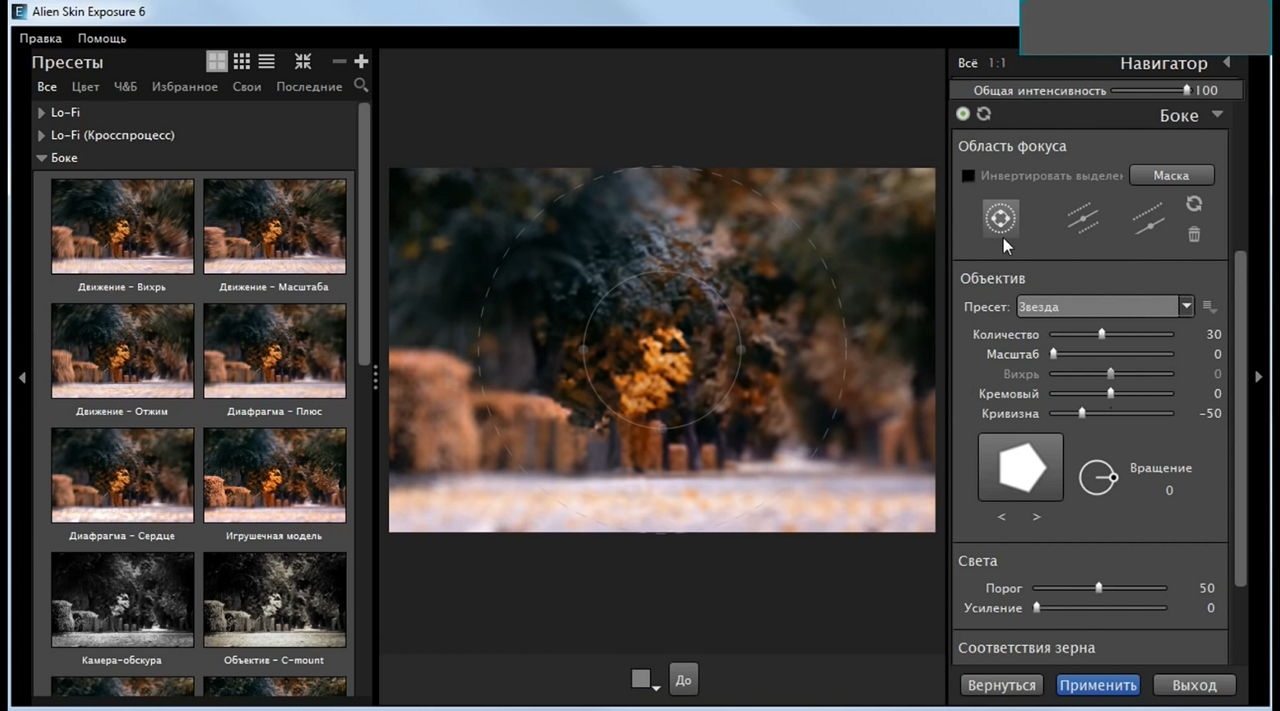Viewport: 1280px width, 711px height.
Task: Select the half-planar focus region tool
Action: [1149, 218]
